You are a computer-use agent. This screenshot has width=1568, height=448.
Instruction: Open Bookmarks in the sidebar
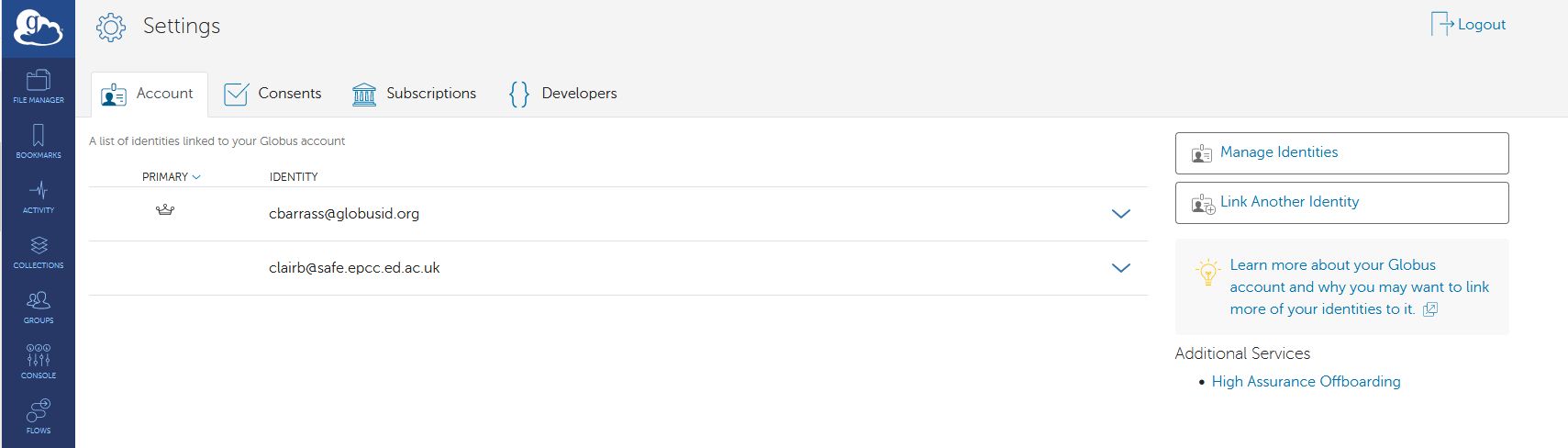[x=39, y=140]
